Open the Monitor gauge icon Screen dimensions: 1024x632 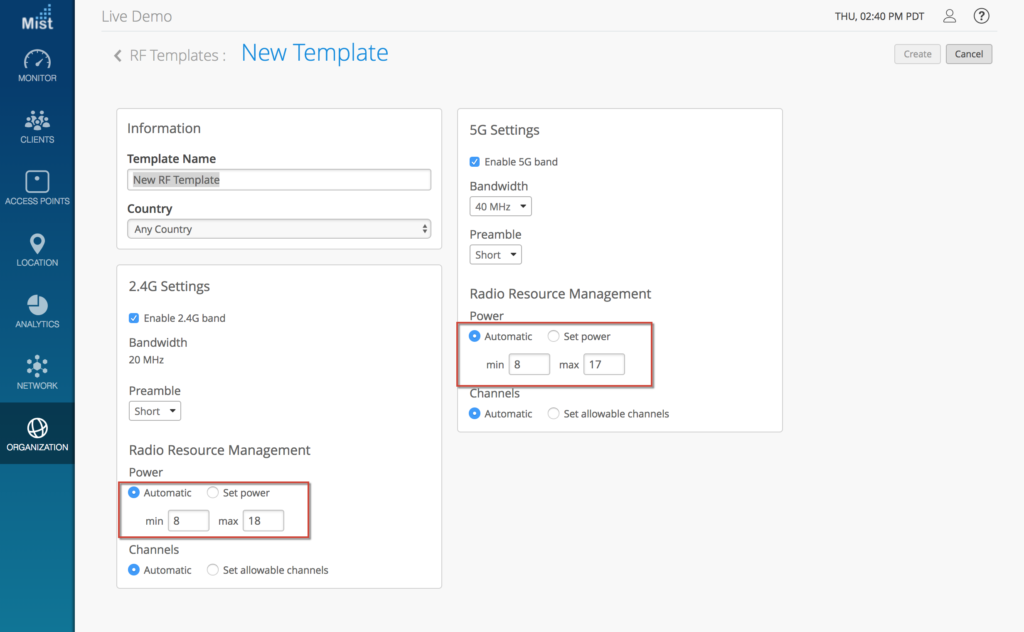(x=37, y=59)
